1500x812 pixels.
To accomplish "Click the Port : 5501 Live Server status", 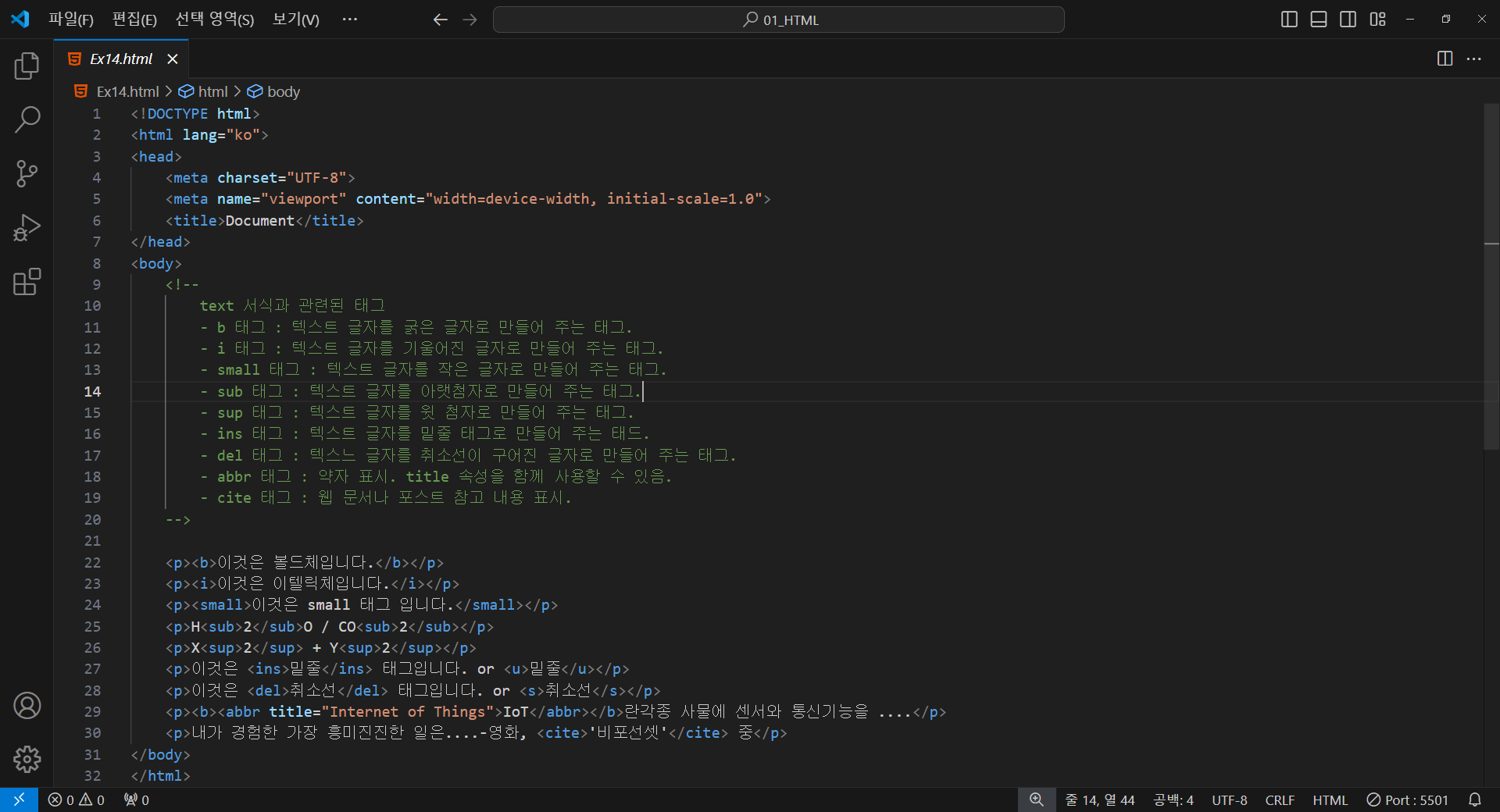I will 1408,800.
